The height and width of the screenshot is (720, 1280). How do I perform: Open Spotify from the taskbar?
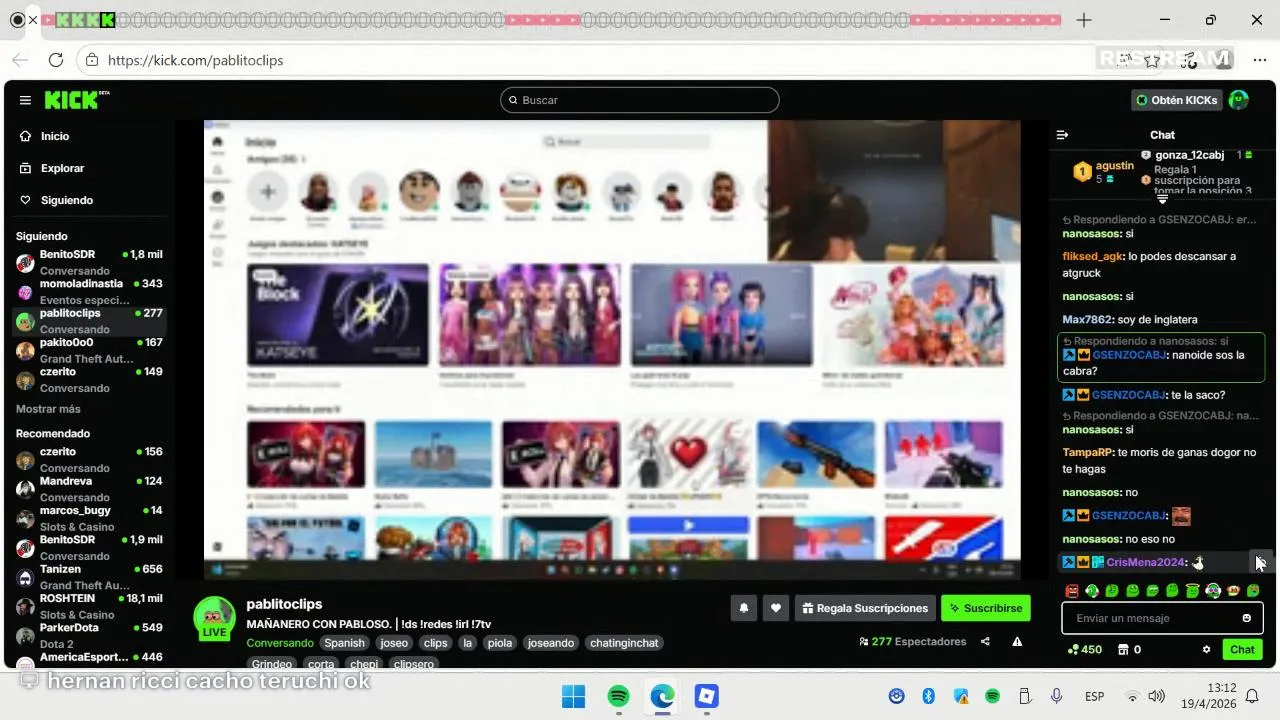(x=619, y=696)
